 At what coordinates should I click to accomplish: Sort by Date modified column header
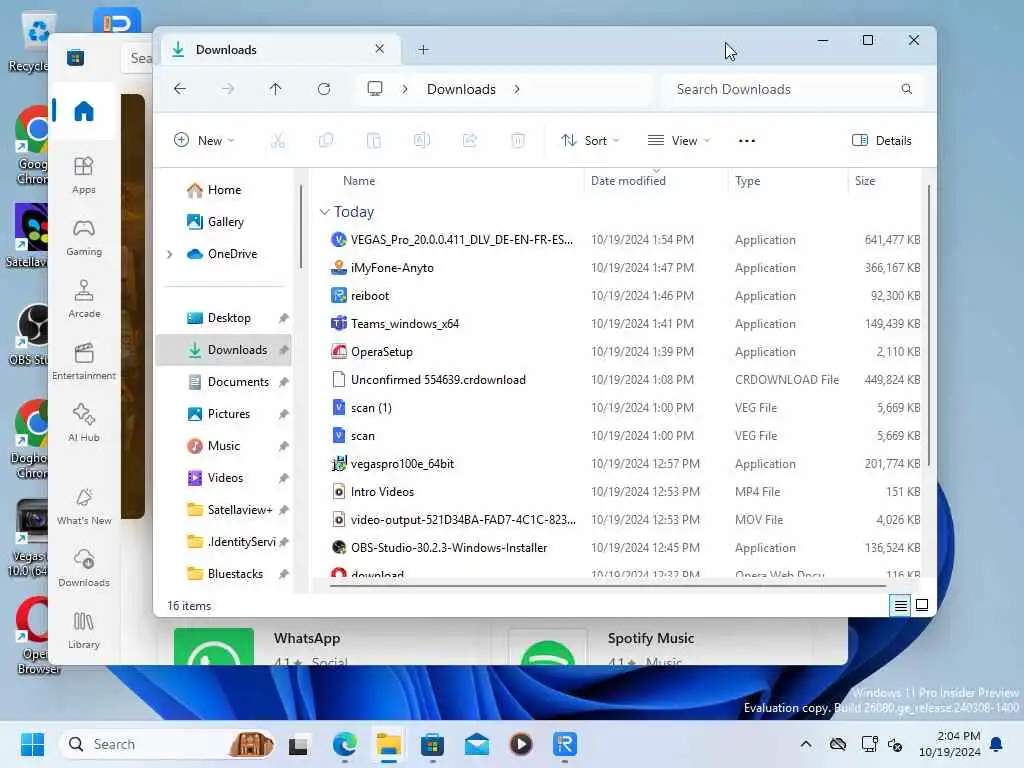click(628, 181)
